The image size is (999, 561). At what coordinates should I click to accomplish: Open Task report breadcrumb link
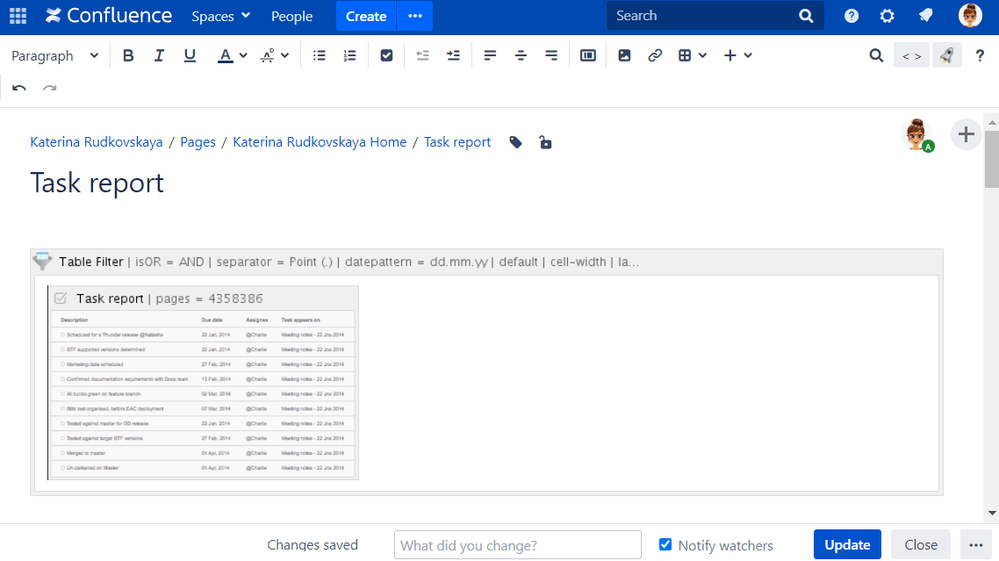(457, 142)
